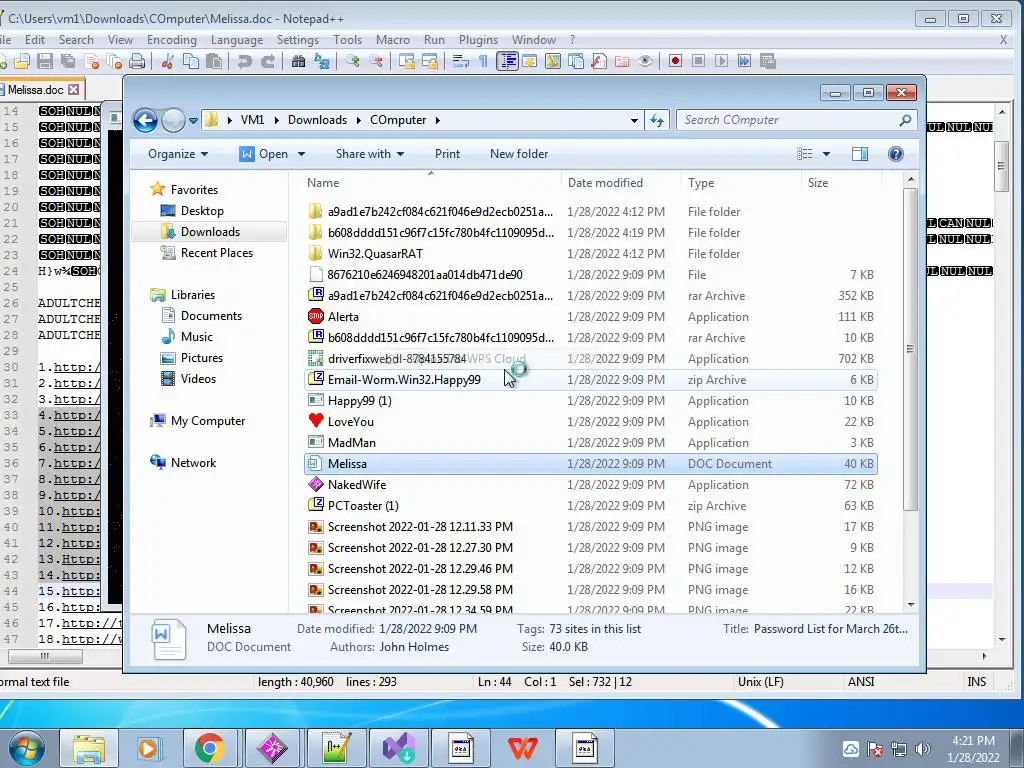1024x768 pixels.
Task: Click the Search COmputer field
Action: 797,120
